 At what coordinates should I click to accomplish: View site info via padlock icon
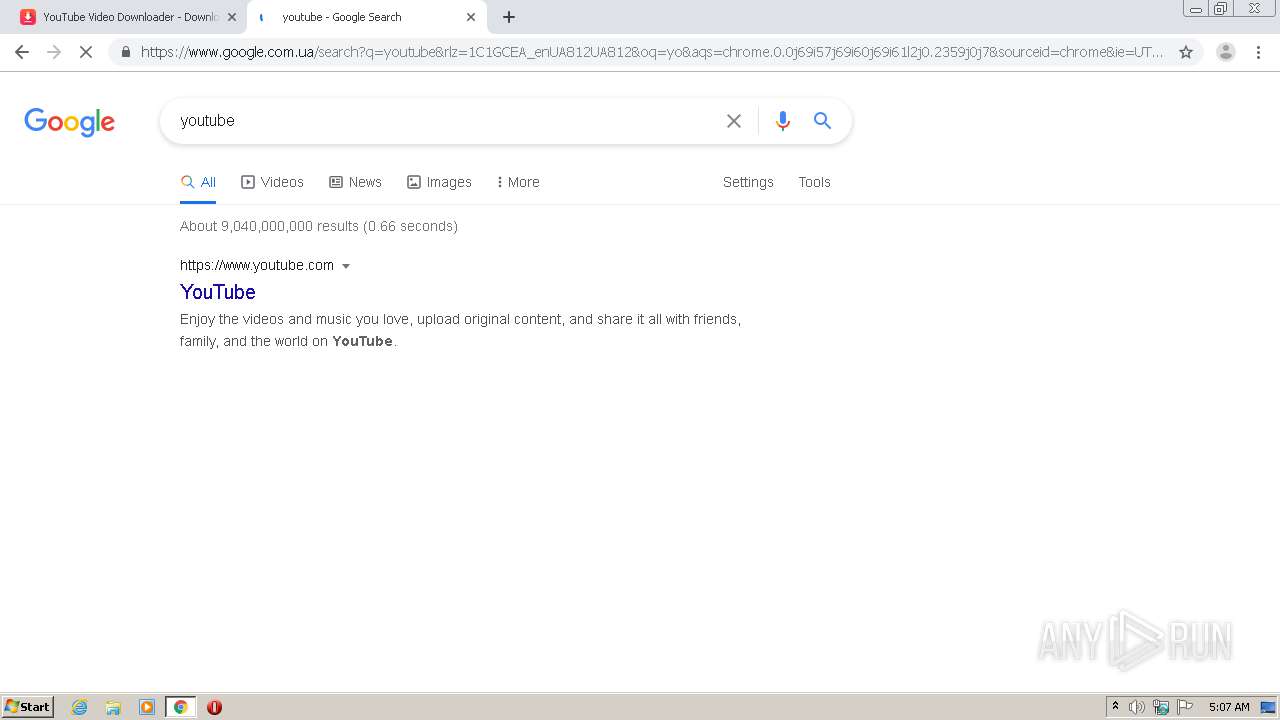coord(126,52)
